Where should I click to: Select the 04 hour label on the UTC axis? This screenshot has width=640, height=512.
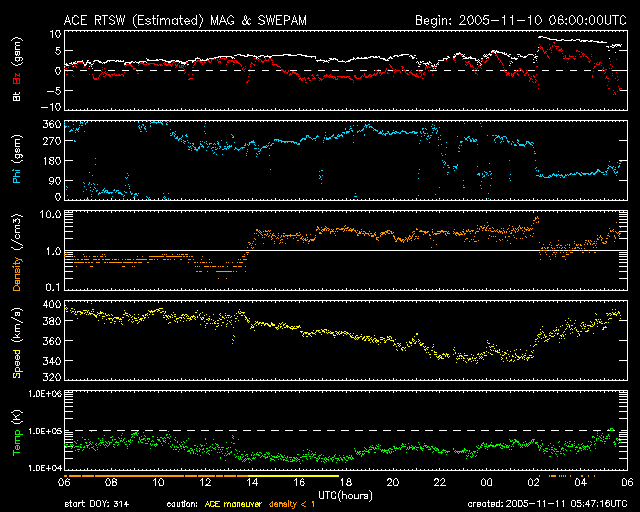click(580, 483)
